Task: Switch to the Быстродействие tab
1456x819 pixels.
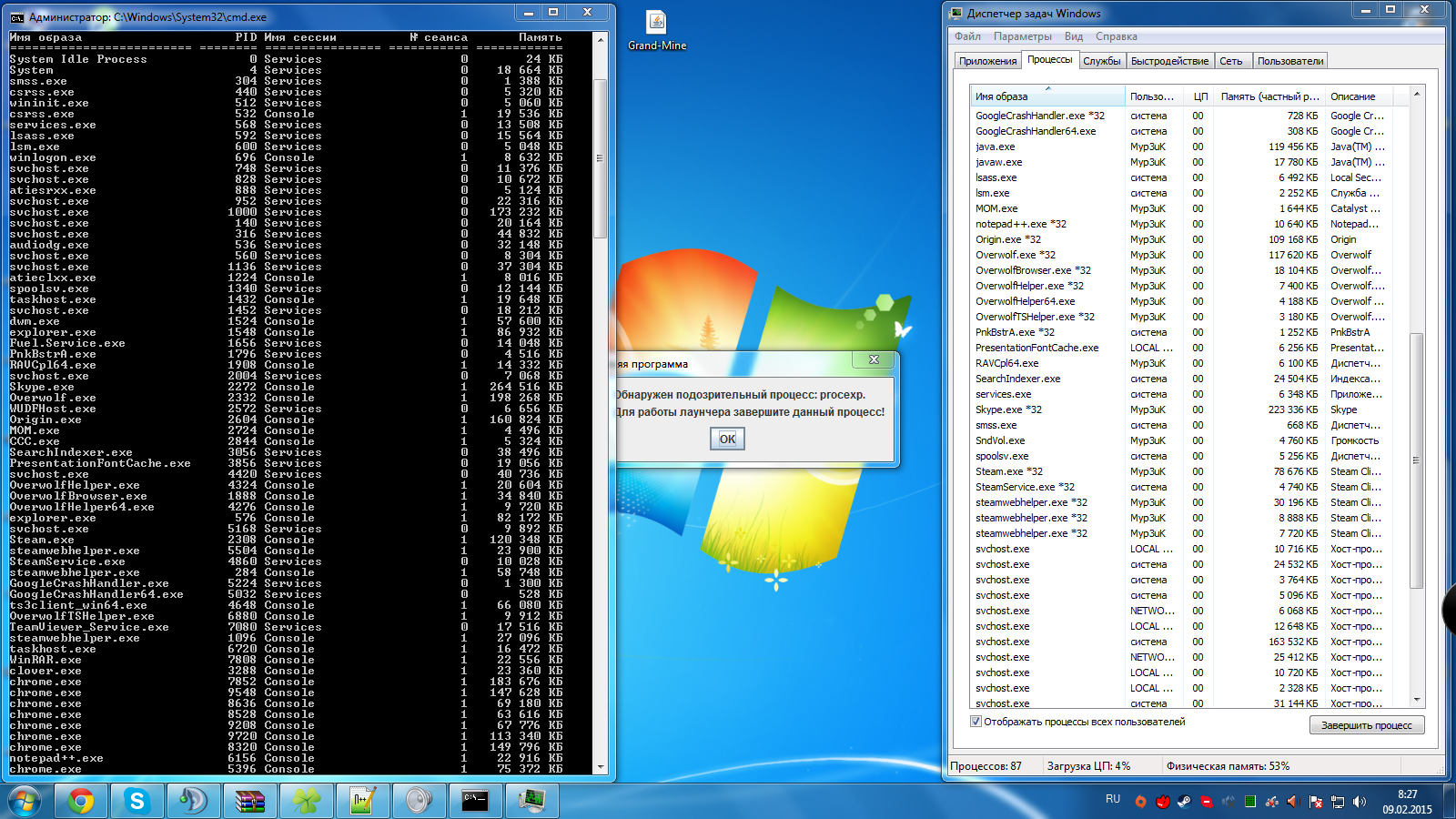Action: (1169, 61)
